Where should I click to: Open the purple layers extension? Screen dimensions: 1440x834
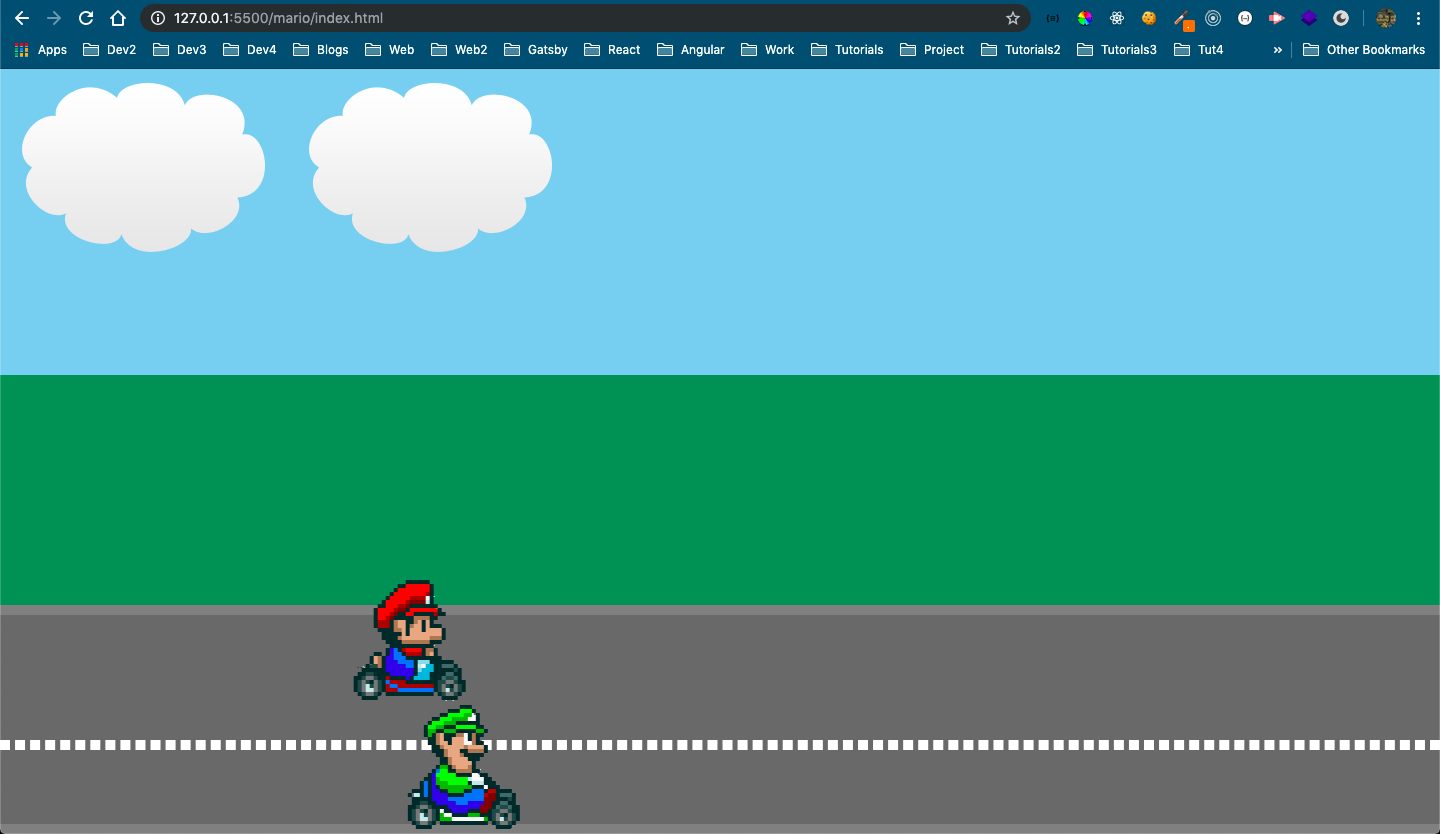[x=1309, y=18]
